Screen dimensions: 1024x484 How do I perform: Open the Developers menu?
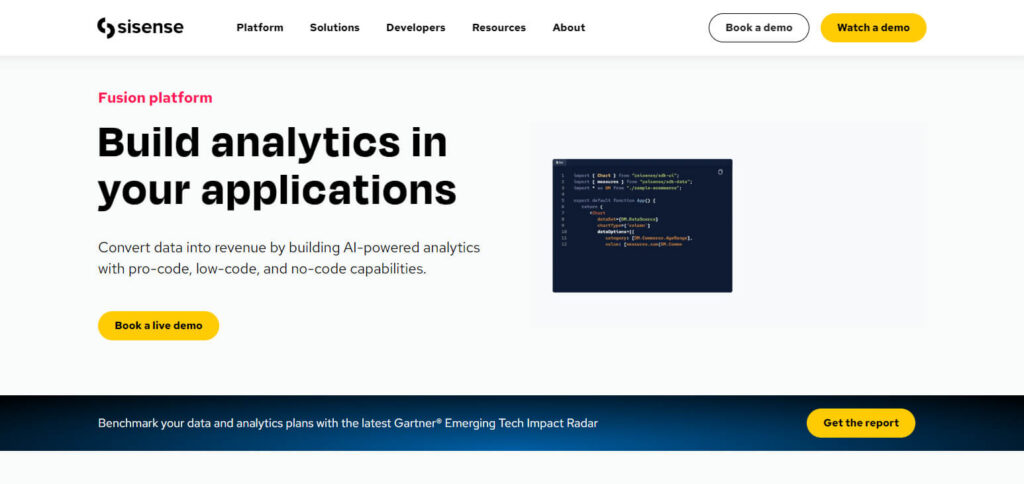tap(415, 27)
